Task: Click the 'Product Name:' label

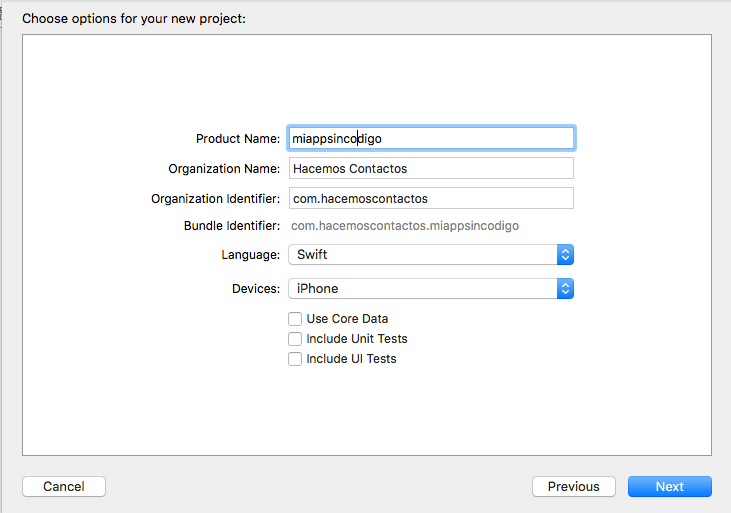Action: tap(238, 139)
